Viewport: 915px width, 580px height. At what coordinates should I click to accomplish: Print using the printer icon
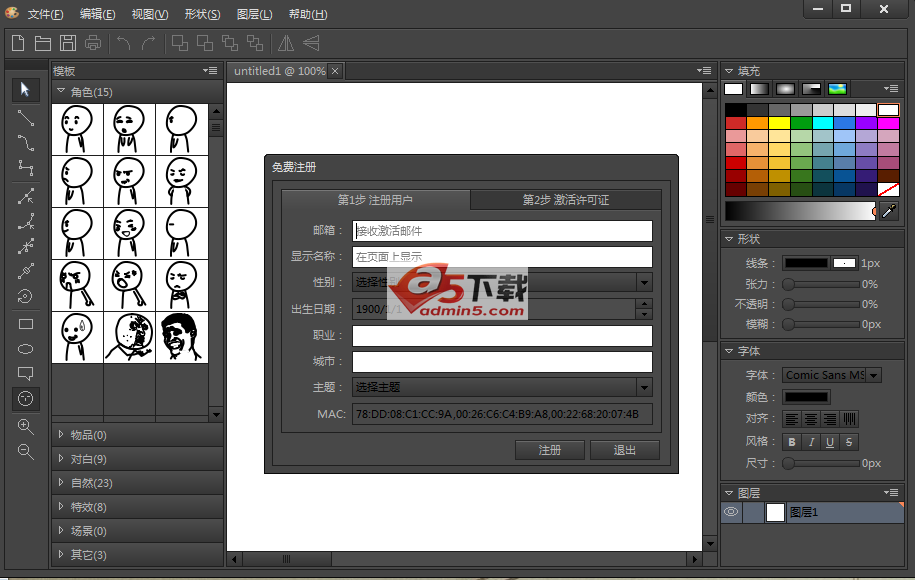[93, 43]
